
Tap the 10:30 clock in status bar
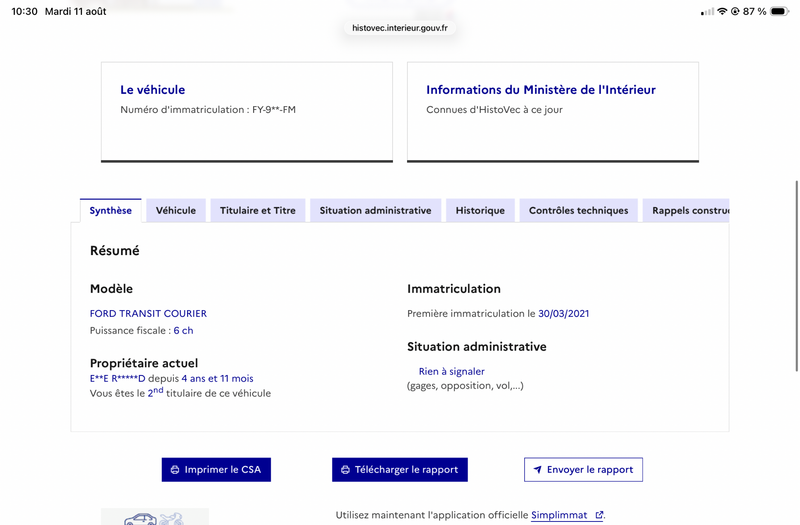coord(24,11)
